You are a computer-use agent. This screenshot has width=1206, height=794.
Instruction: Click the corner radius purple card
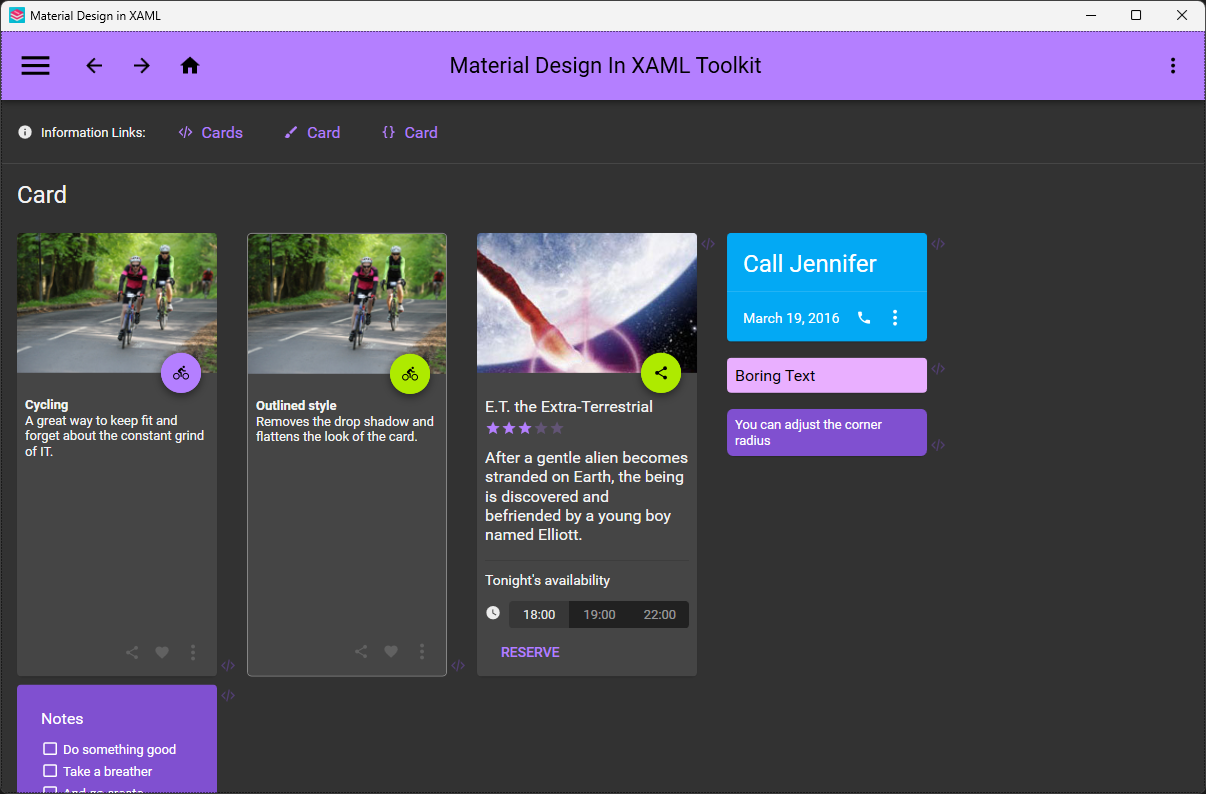click(827, 432)
